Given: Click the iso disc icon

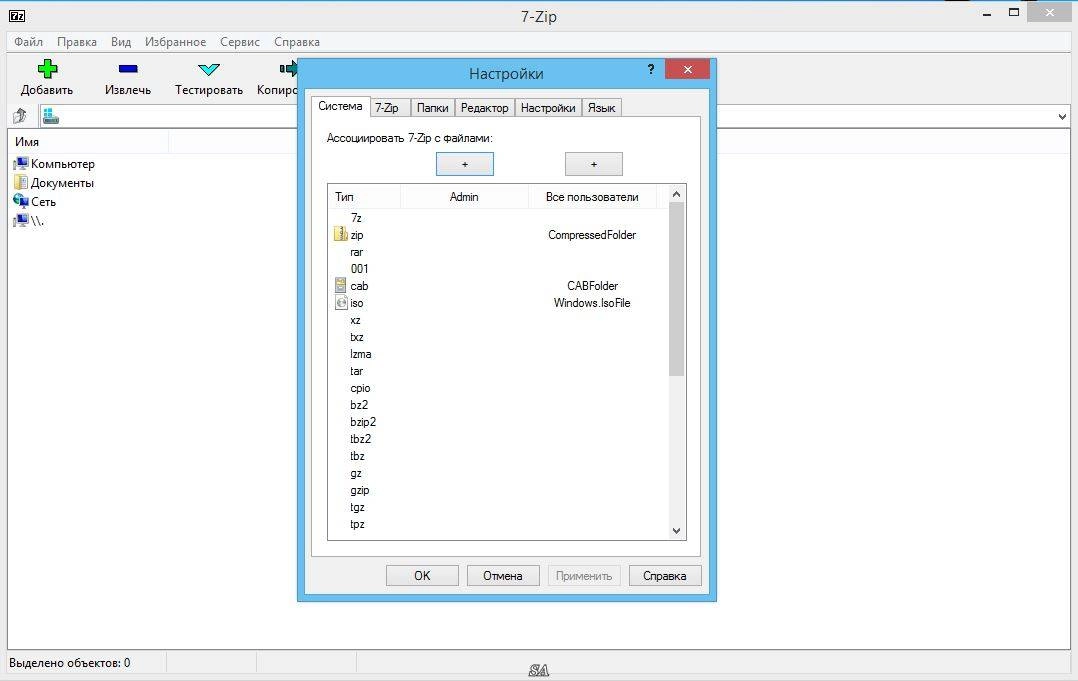Looking at the screenshot, I should click(341, 302).
